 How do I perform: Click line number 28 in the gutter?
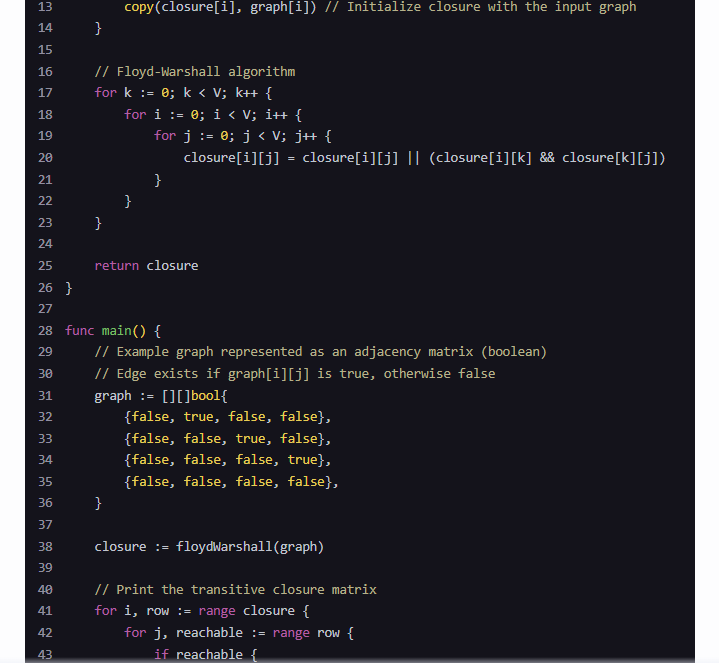[x=45, y=331]
